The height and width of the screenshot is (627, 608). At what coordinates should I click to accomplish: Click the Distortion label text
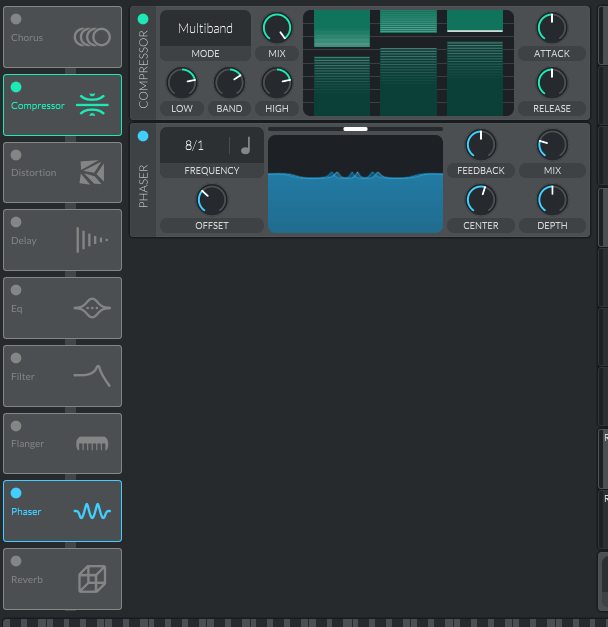tap(34, 173)
